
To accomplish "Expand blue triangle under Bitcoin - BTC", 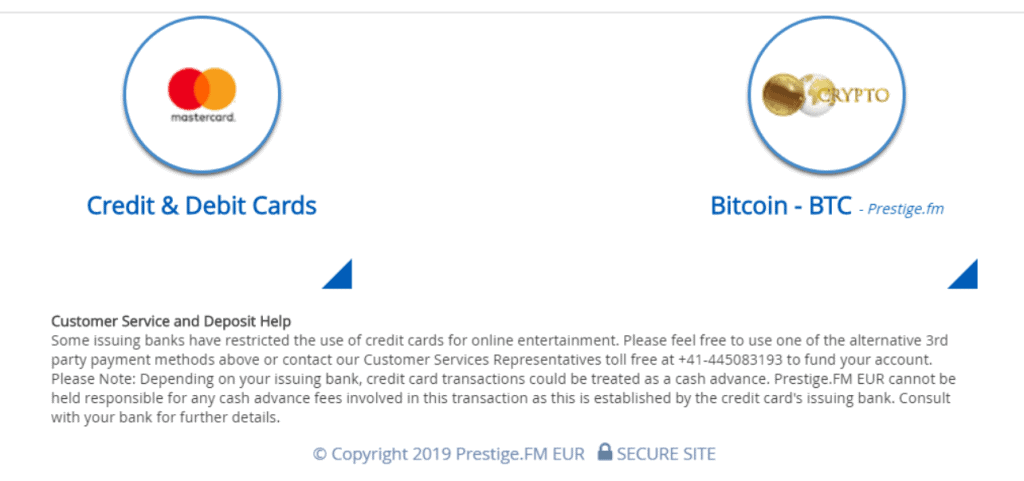I will 967,277.
